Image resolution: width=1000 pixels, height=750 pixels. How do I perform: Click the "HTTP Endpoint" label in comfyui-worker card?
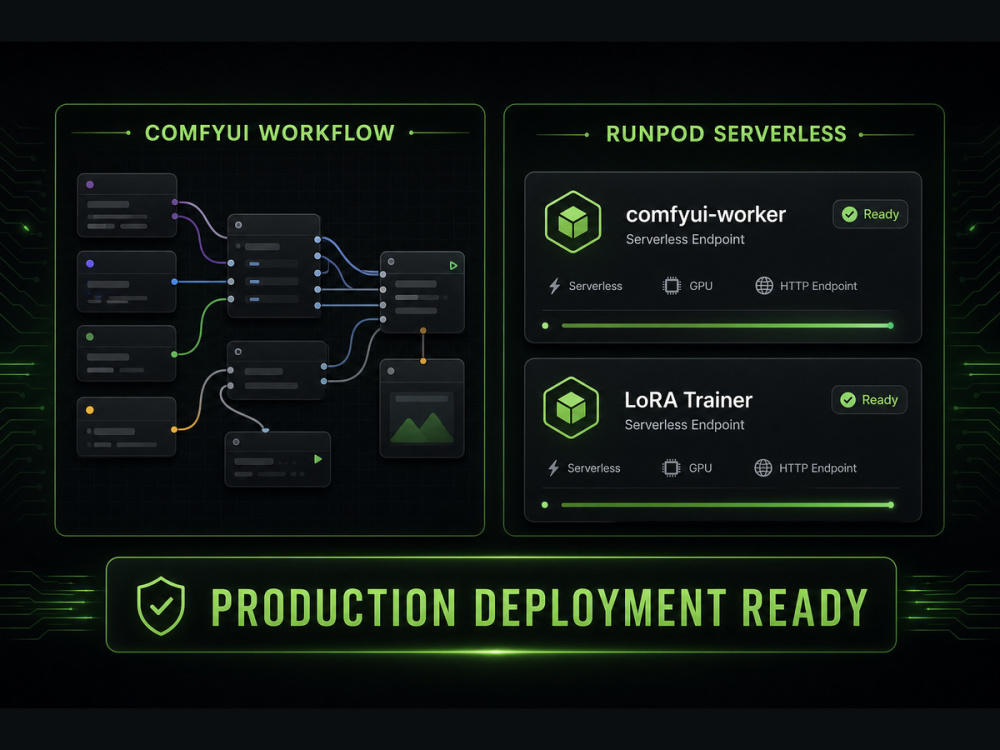[x=818, y=286]
